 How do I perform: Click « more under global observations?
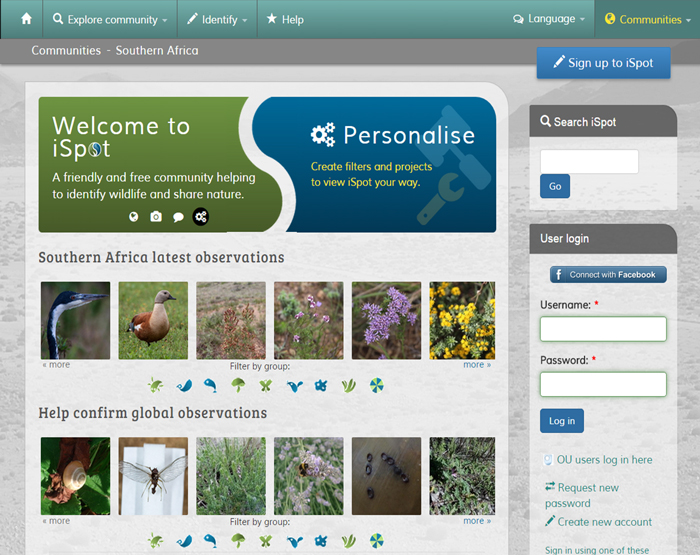tap(56, 521)
